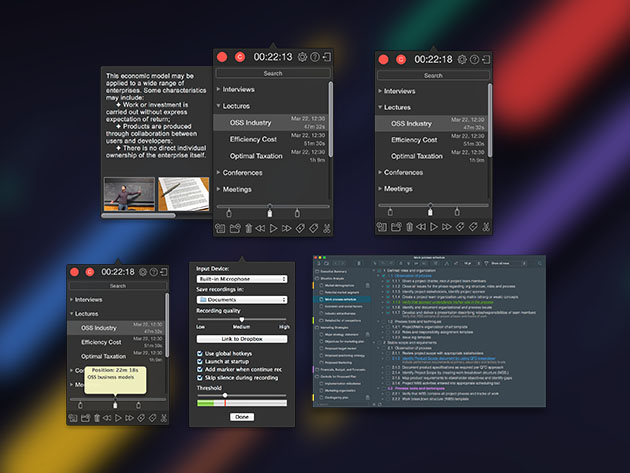Open the help question-mark icon in 00:22:13 window
This screenshot has width=630, height=473.
click(315, 57)
